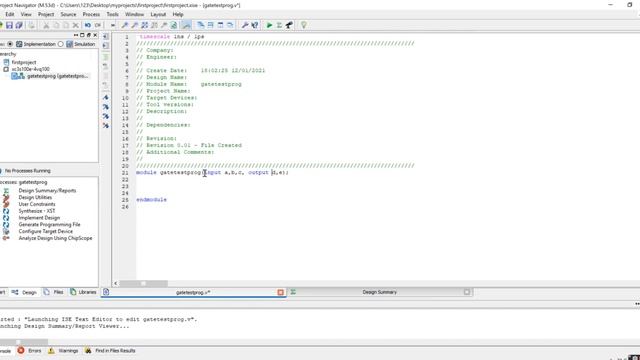Select firstproject in the hierarchy tree
Screen dimensions: 640x360
click(24, 62)
